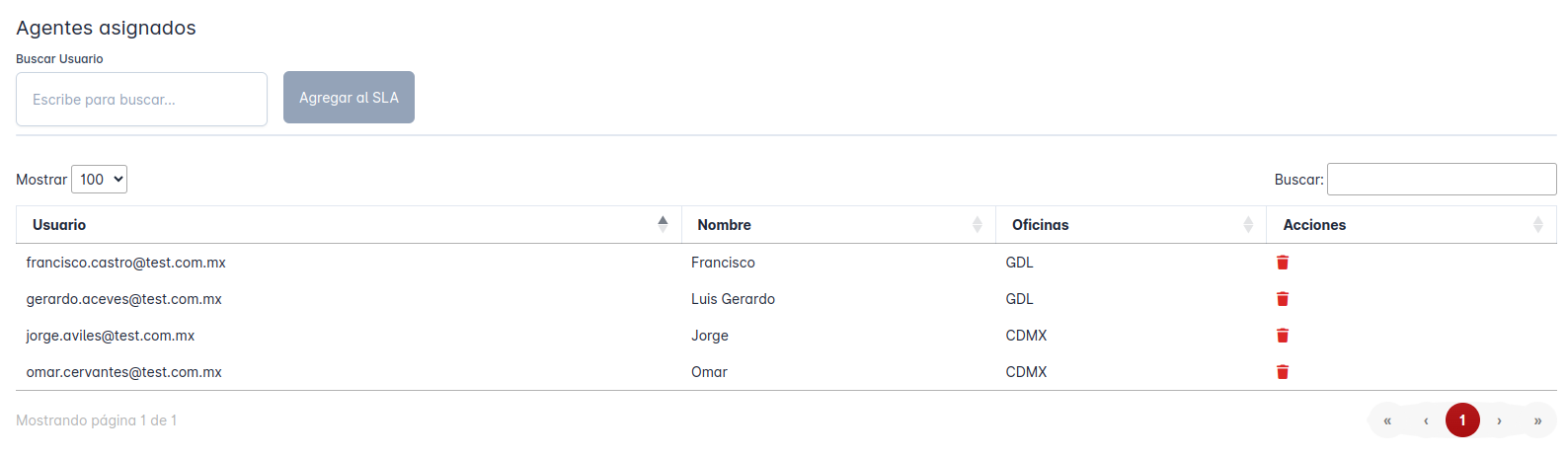Click trash icon in omar.cervantes row

pos(1282,372)
